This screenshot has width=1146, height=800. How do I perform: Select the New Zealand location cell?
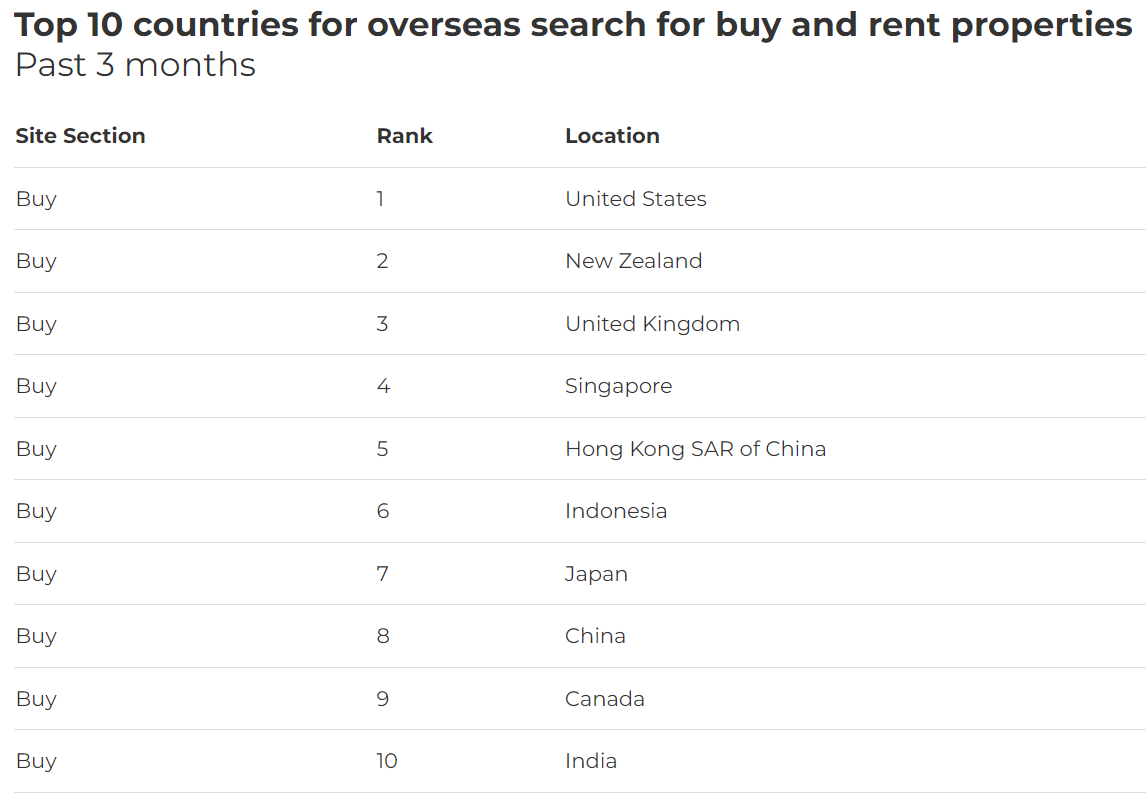634,261
